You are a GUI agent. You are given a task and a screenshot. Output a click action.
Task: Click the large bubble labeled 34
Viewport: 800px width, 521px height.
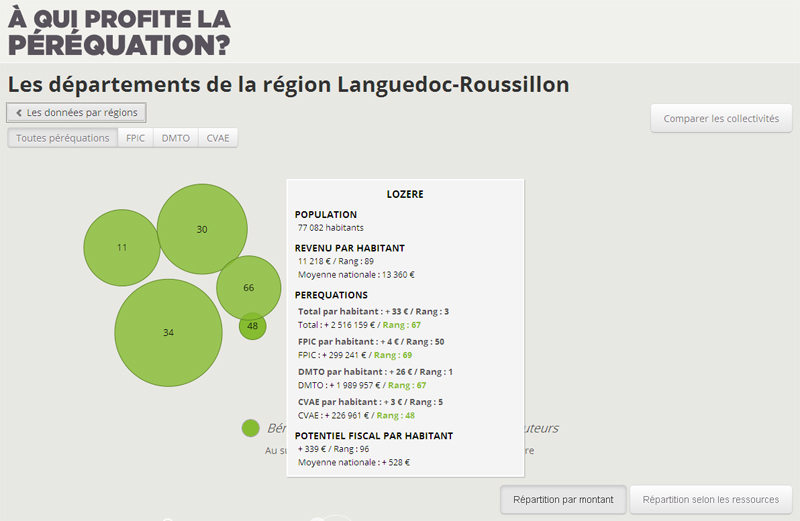[x=168, y=332]
